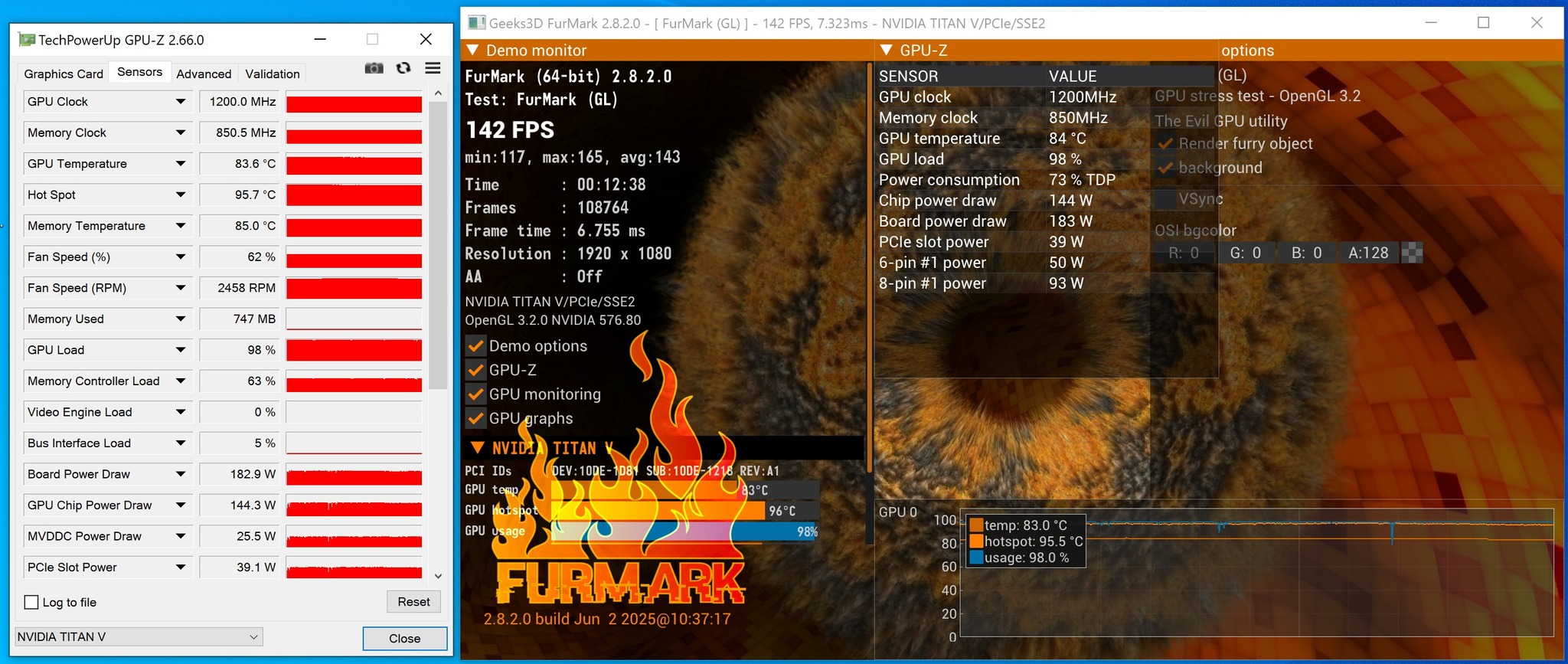Open the Video Engine Load dropdown
The image size is (1568, 664).
coord(181,412)
